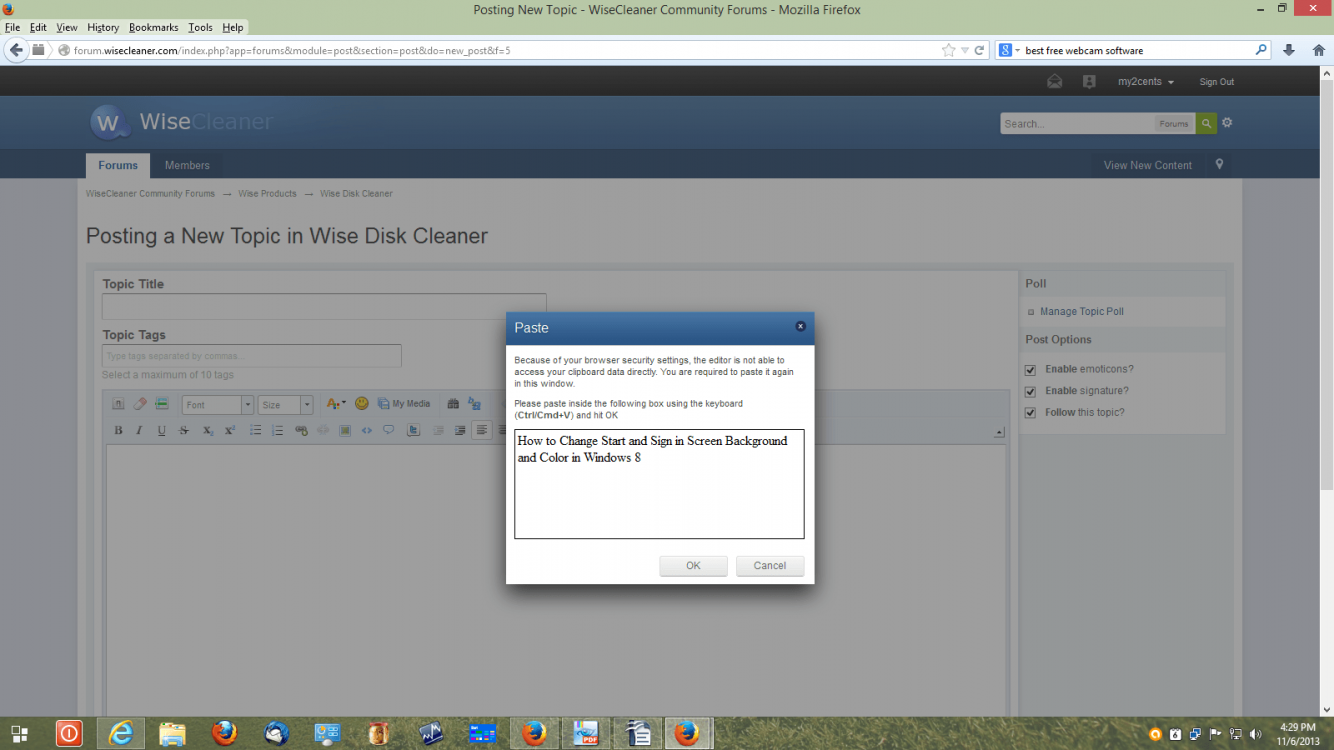Viewport: 1334px width, 750px height.
Task: Open the Firefox Downloads arrow
Action: pos(1289,50)
